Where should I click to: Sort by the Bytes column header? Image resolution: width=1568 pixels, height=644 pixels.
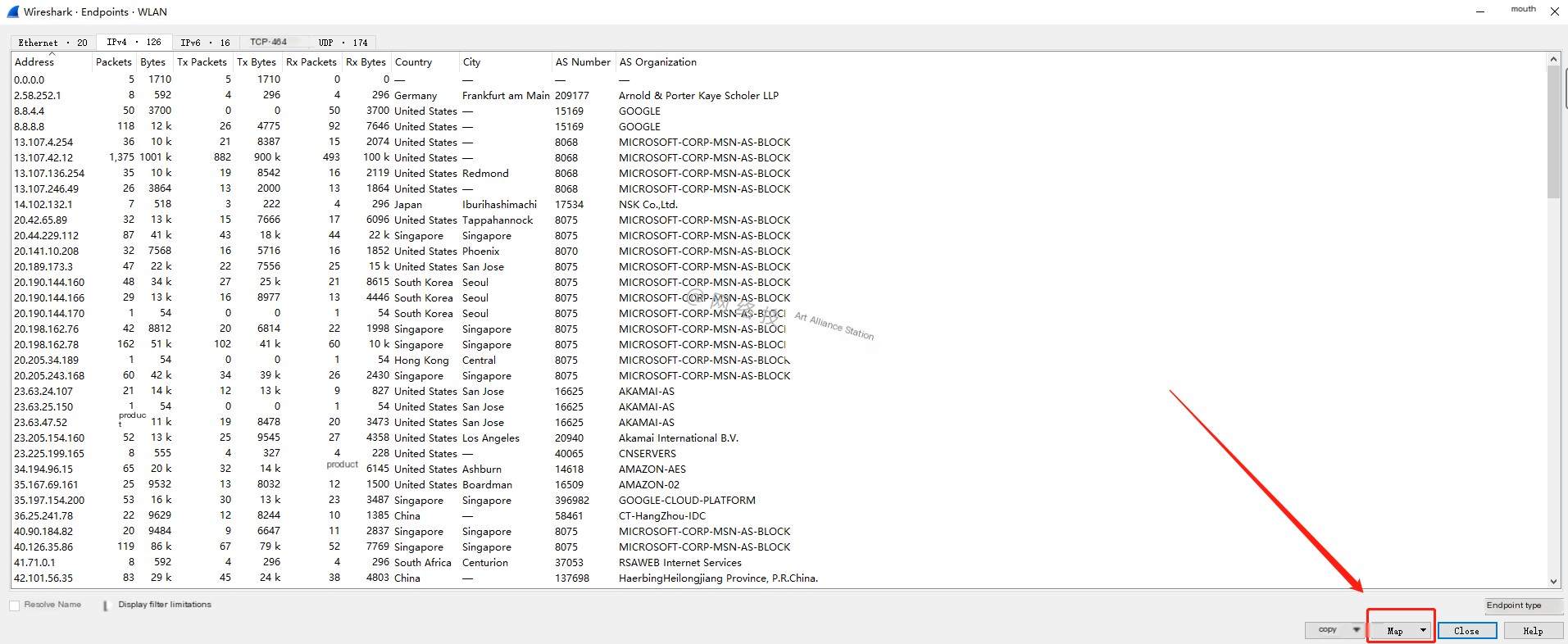[x=153, y=62]
